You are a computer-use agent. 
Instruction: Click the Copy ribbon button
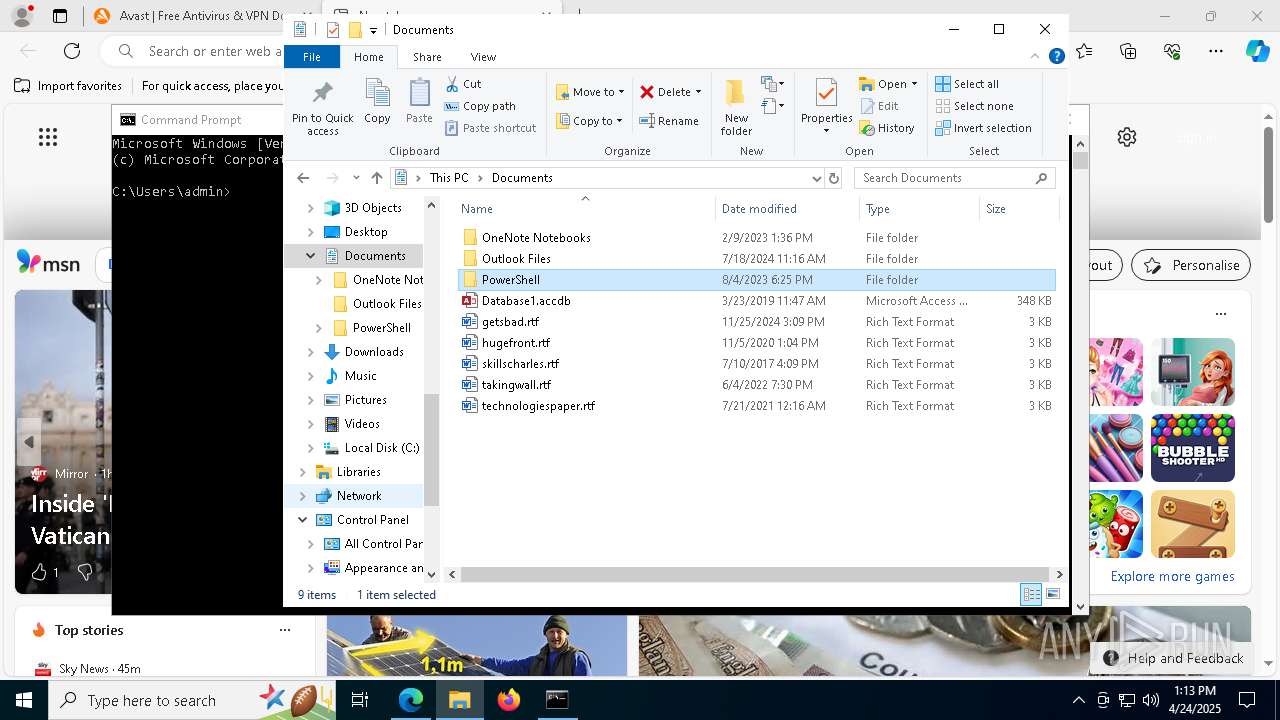[377, 102]
